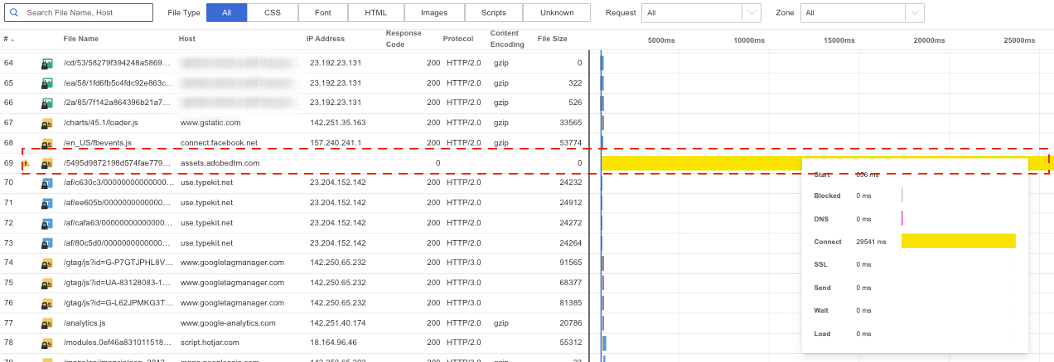Screen dimensions: 1054x362
Task: Click the script icon for loader.js row
Action: tap(47, 124)
